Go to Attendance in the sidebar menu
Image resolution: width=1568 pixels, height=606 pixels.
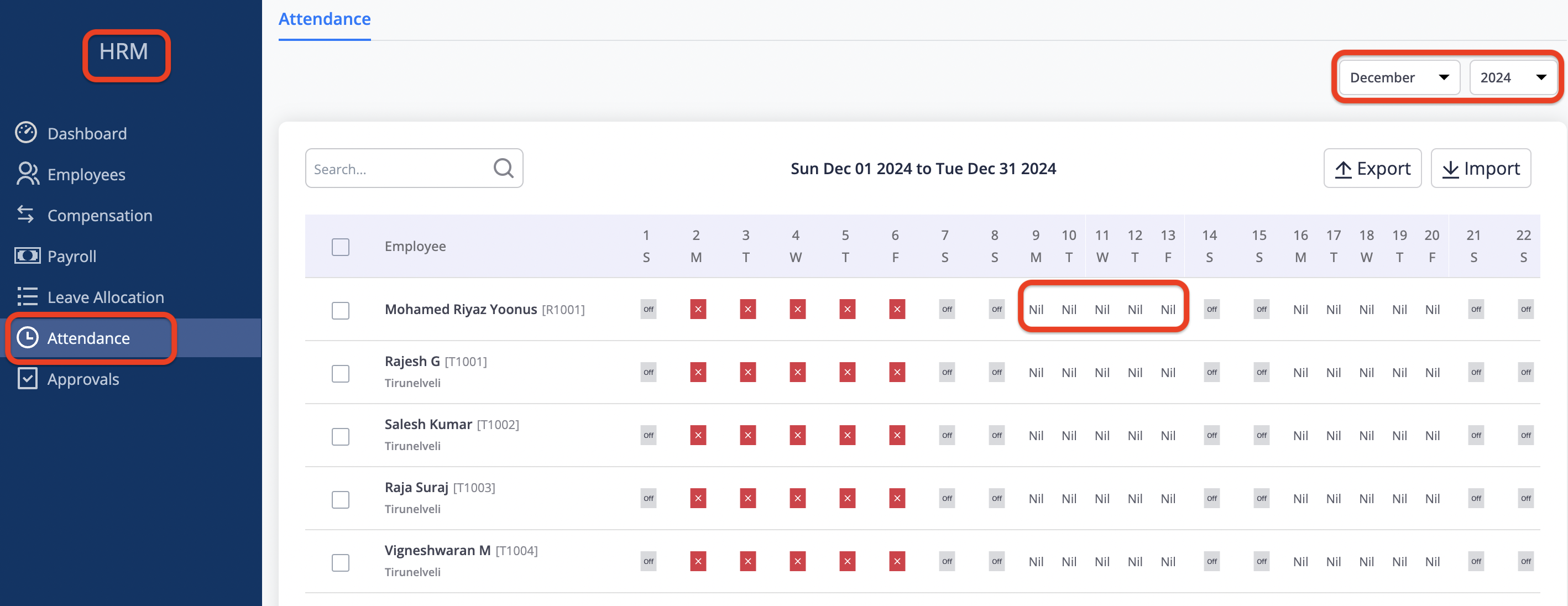click(89, 338)
